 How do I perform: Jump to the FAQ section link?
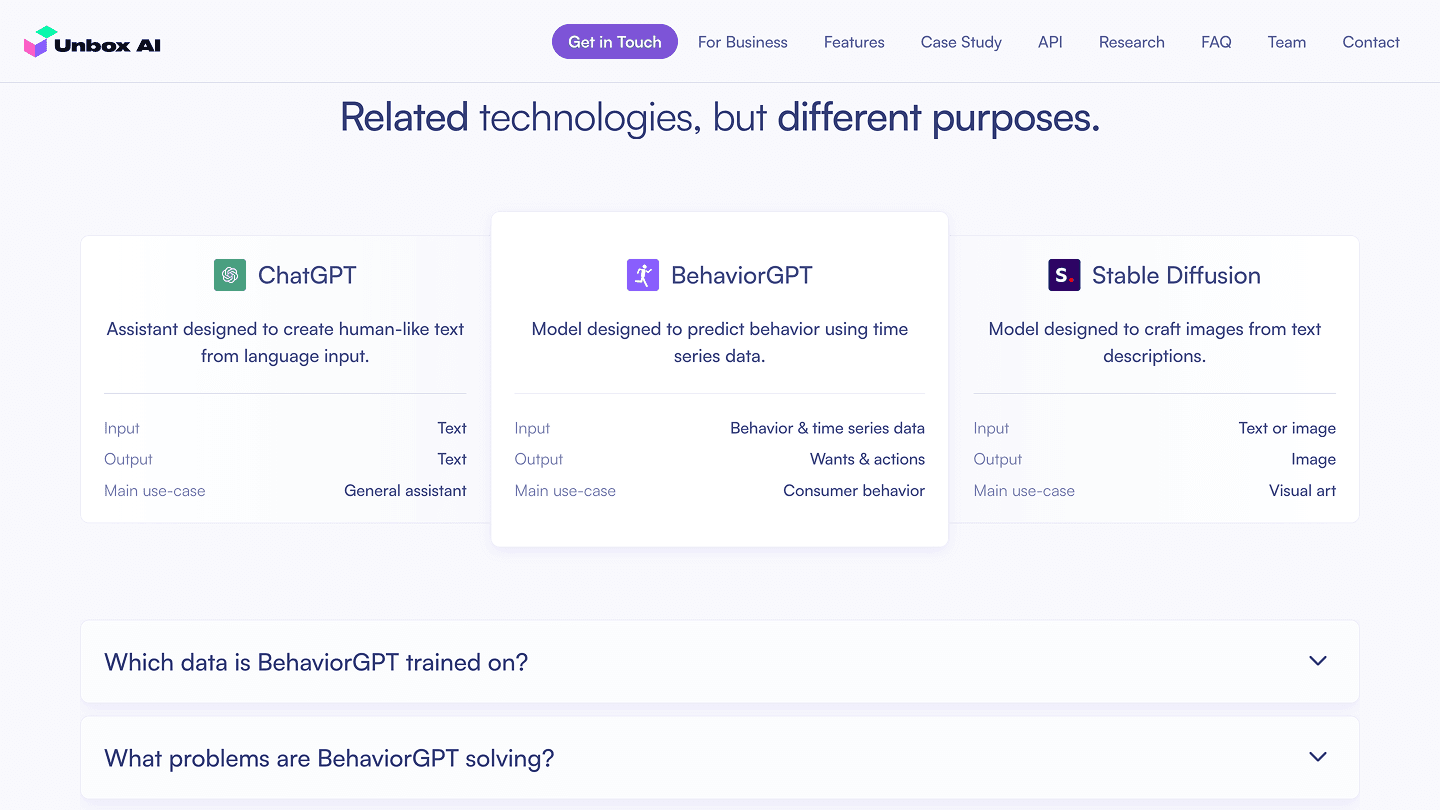(1216, 42)
